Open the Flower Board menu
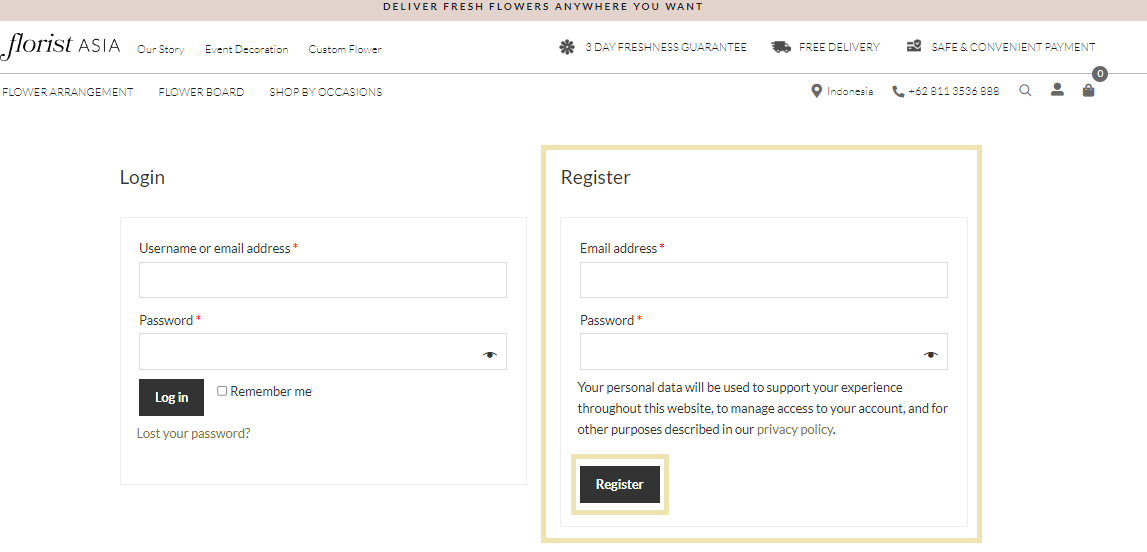 pyautogui.click(x=201, y=92)
